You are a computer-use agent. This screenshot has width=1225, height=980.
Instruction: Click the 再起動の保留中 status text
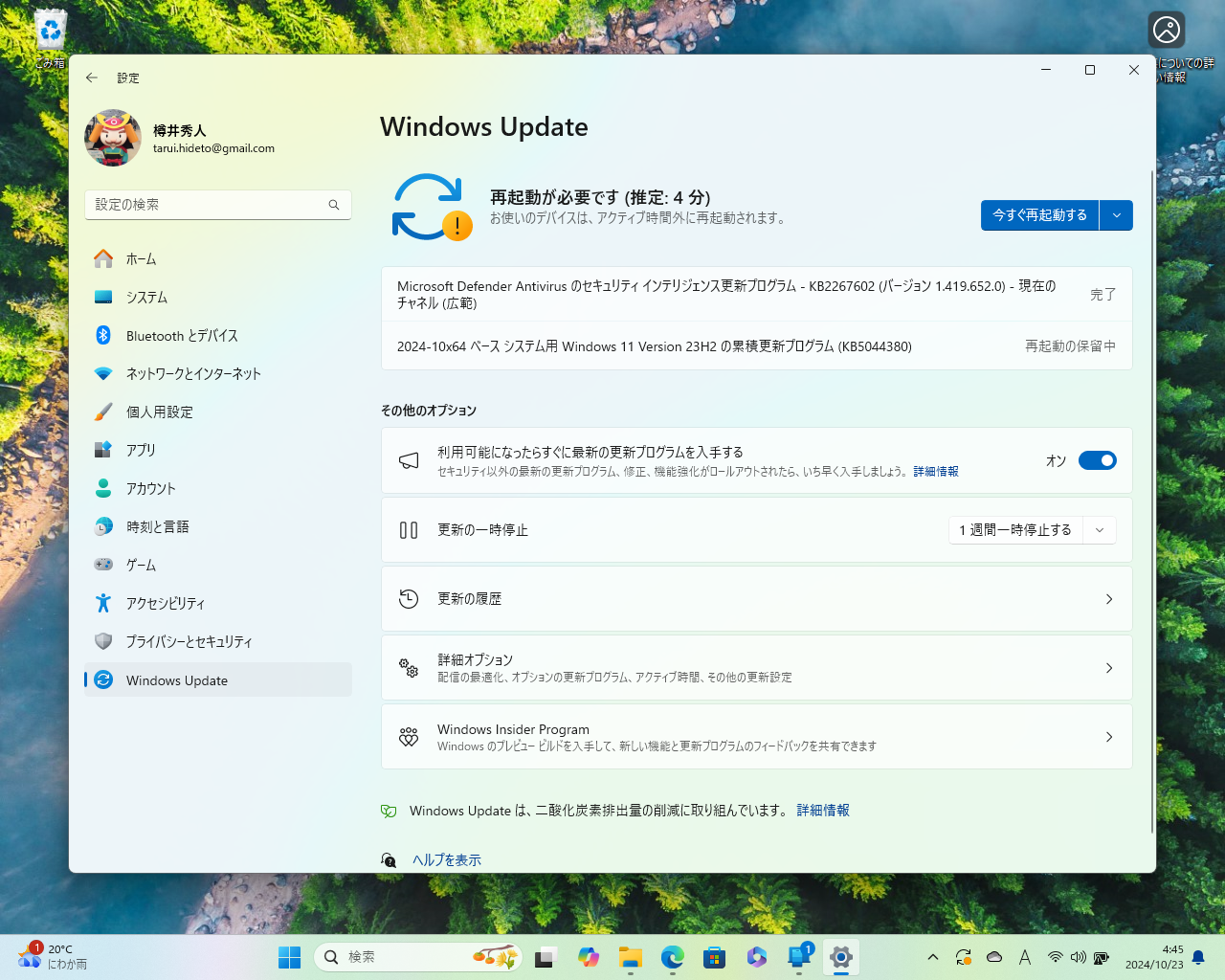pyautogui.click(x=1070, y=346)
